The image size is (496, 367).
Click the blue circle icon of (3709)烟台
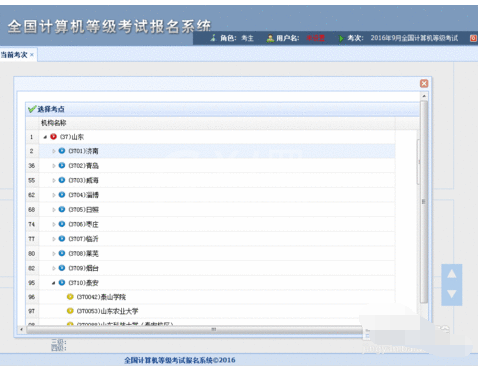[62, 268]
